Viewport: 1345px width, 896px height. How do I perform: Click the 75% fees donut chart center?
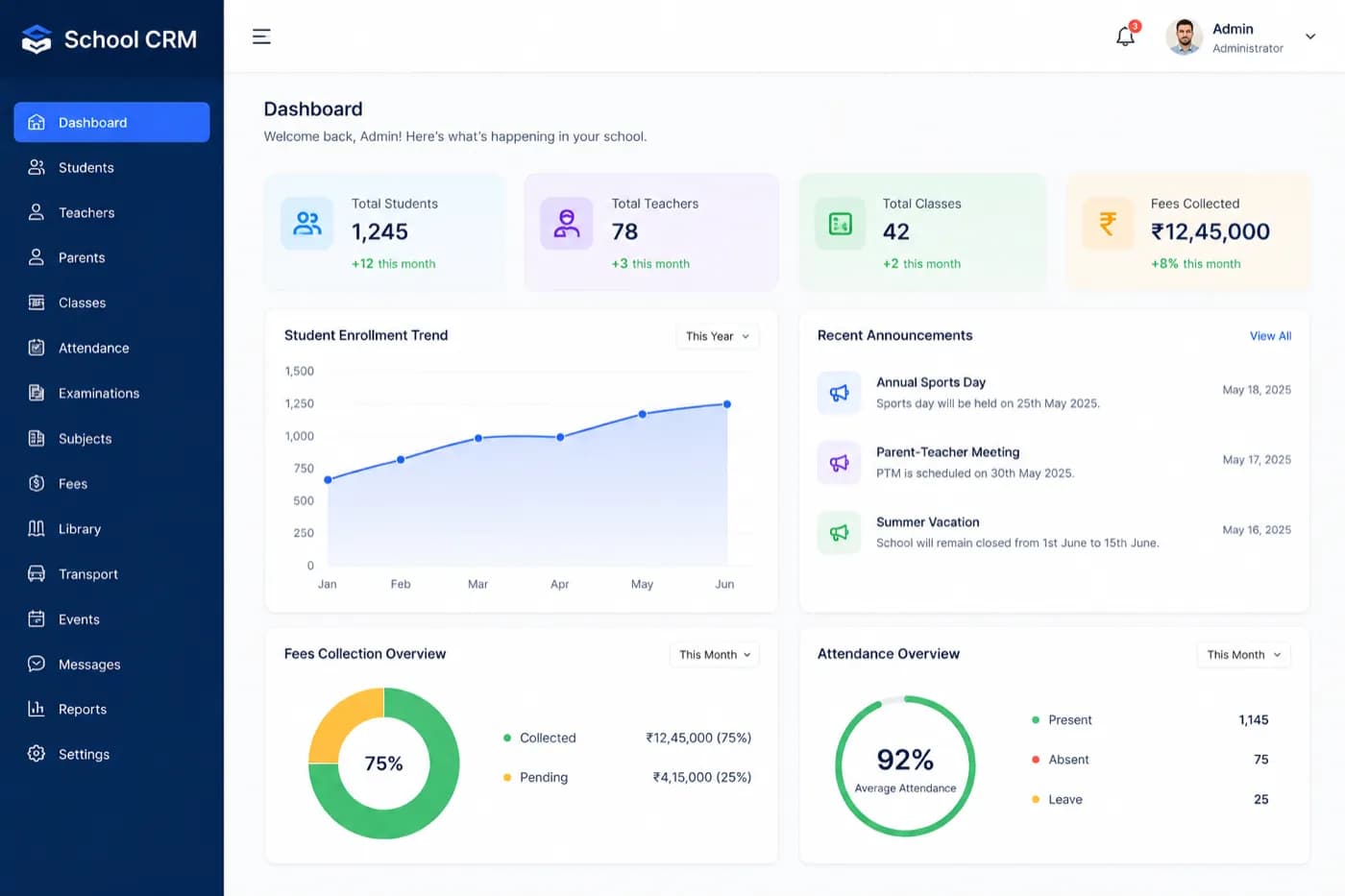(x=383, y=763)
